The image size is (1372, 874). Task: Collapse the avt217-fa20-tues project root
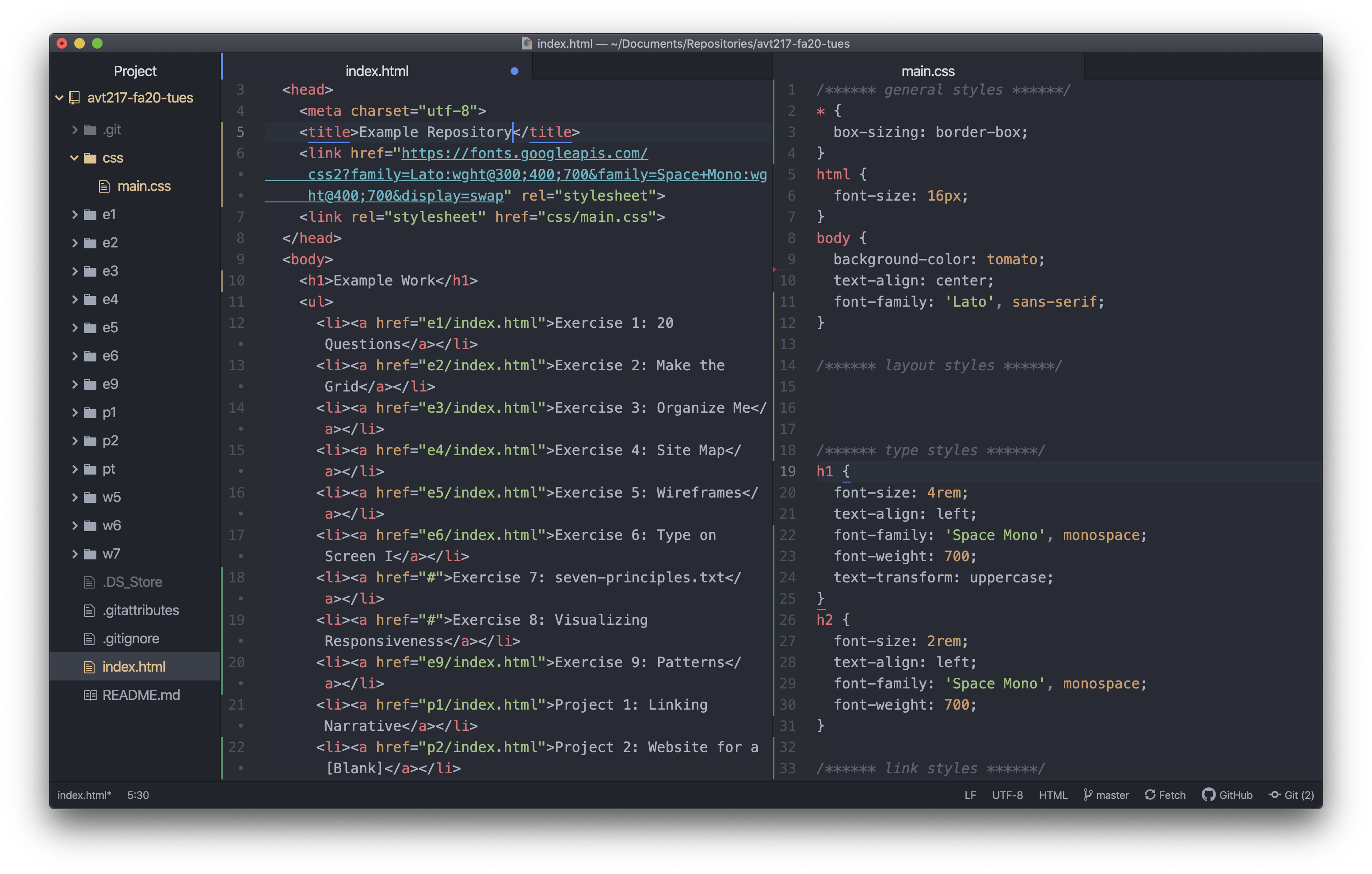tap(59, 98)
